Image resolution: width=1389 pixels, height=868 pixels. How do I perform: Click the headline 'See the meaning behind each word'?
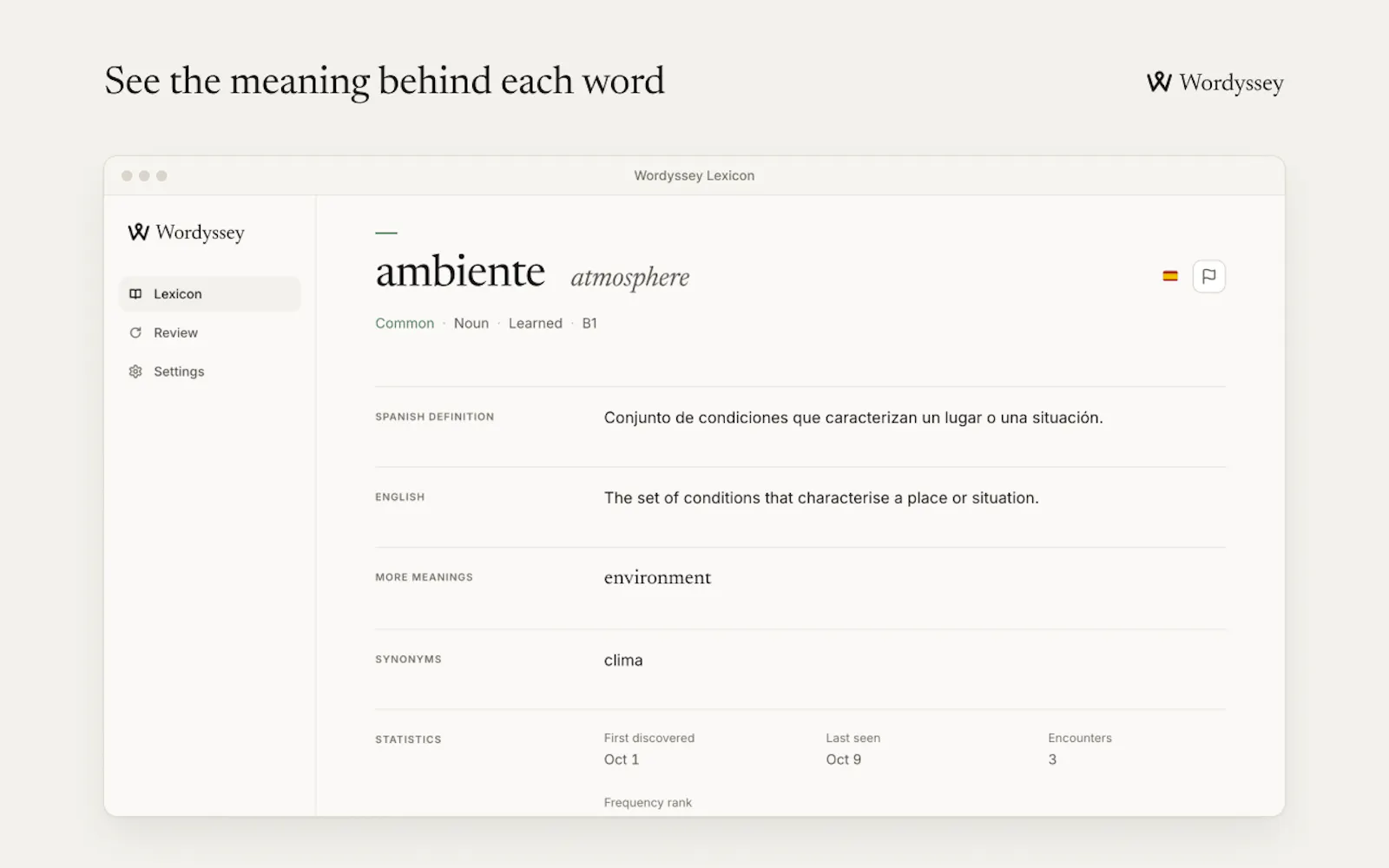[x=385, y=82]
